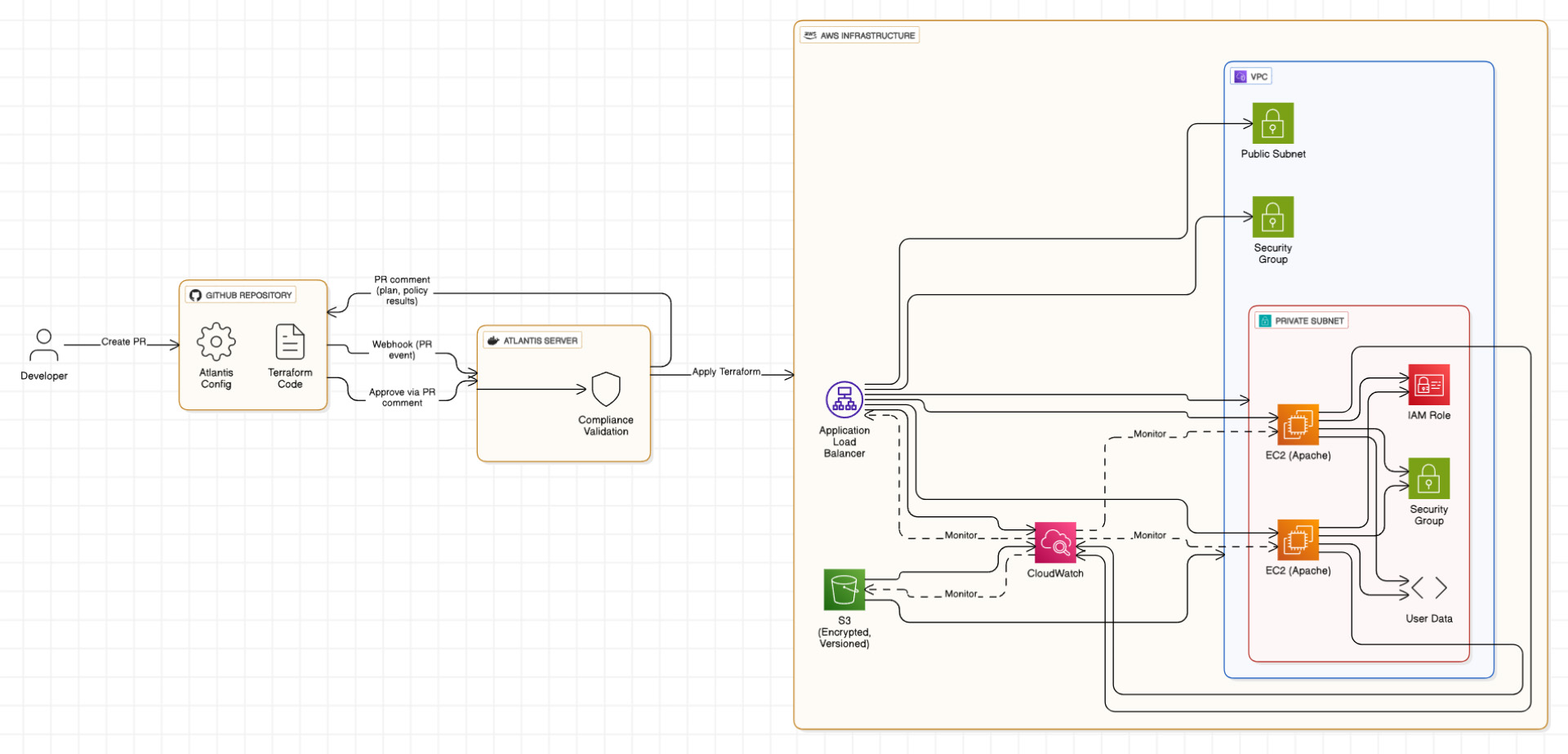Select the Terraform Code document icon
The image size is (1568, 754).
pos(290,341)
